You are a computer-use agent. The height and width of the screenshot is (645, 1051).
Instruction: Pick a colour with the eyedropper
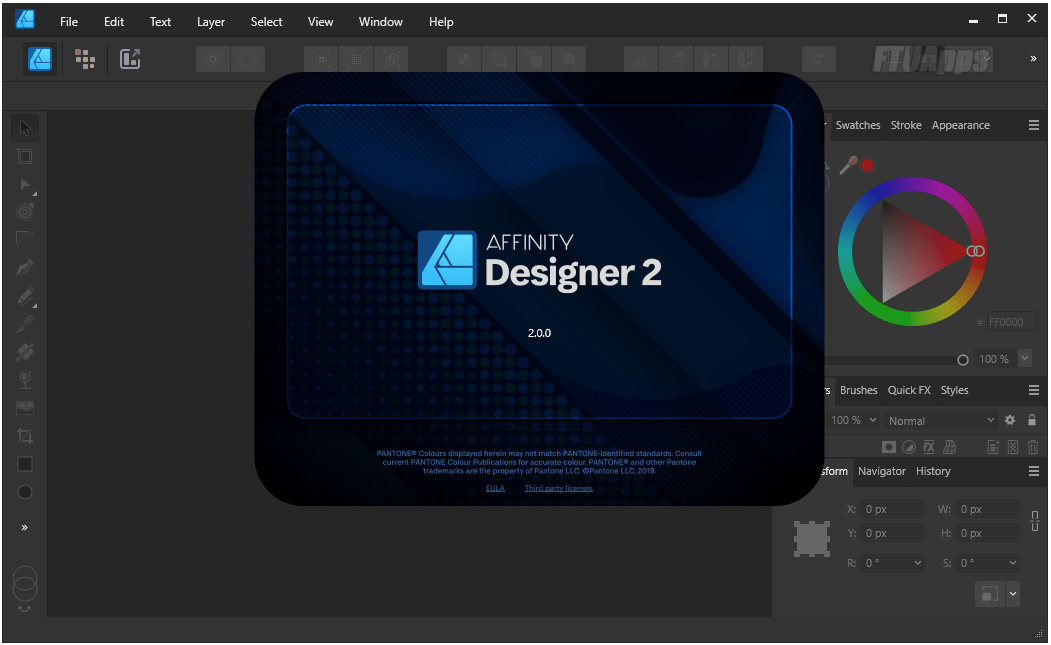(849, 165)
